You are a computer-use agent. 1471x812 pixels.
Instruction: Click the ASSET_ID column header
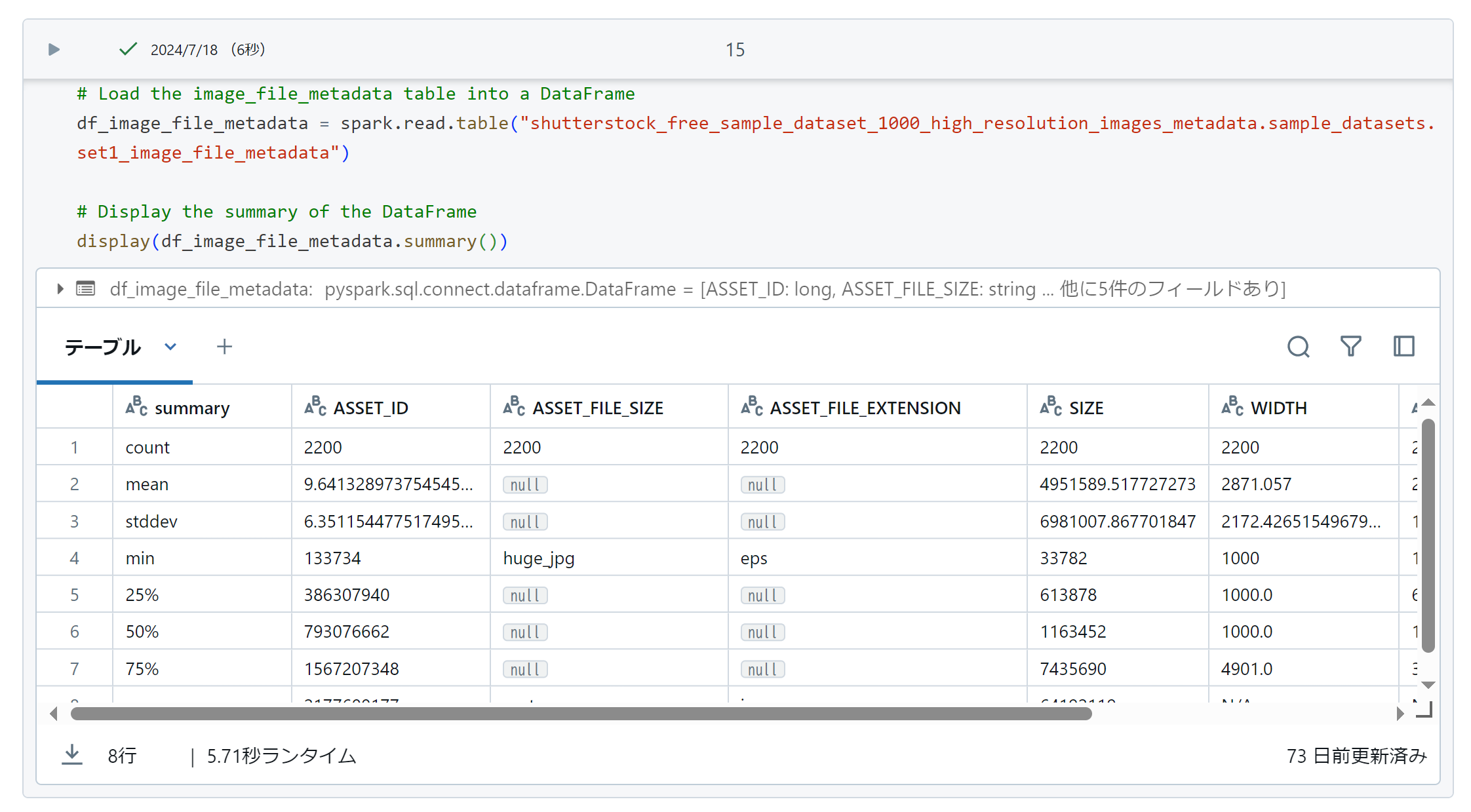pos(370,408)
